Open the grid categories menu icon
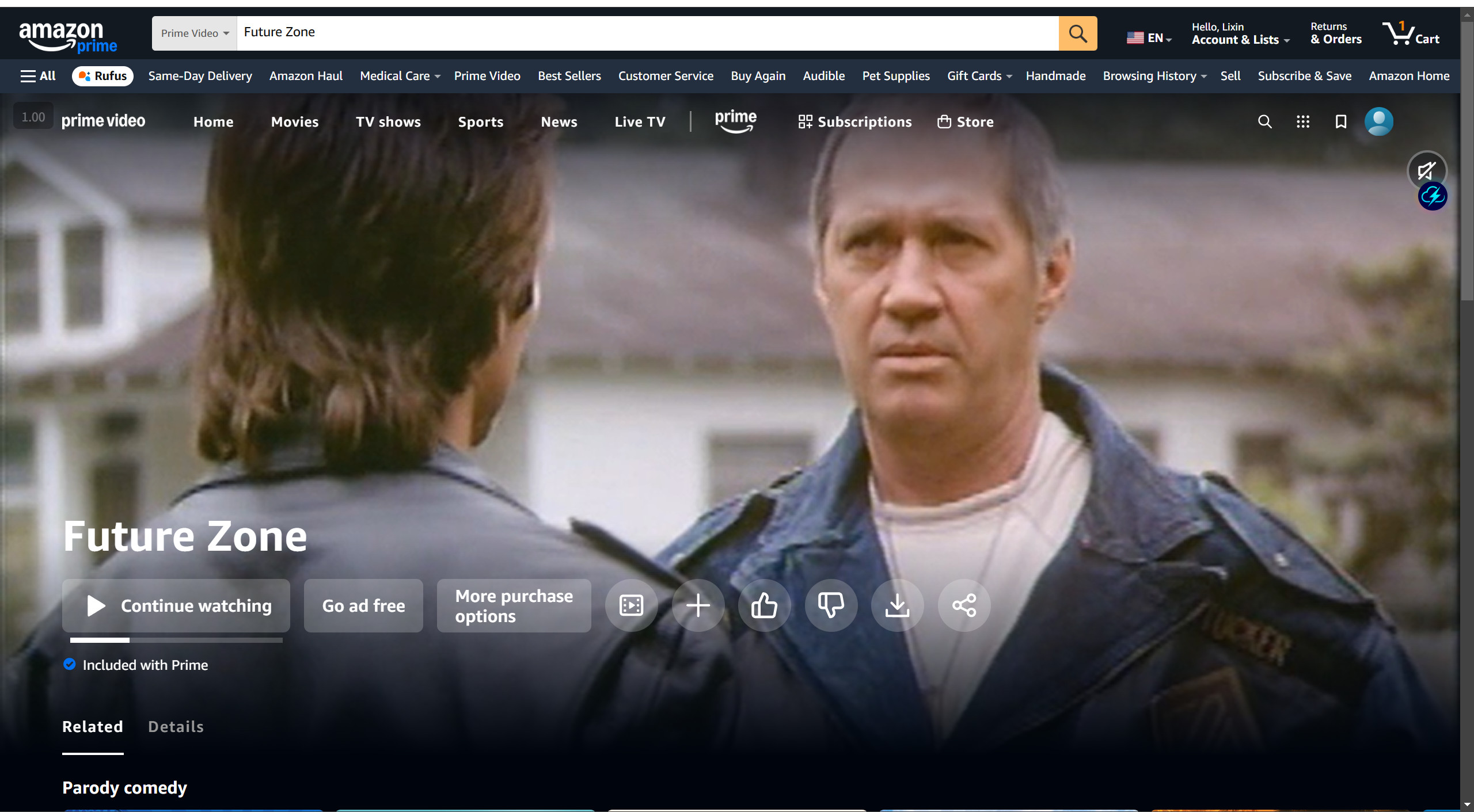 tap(1302, 121)
